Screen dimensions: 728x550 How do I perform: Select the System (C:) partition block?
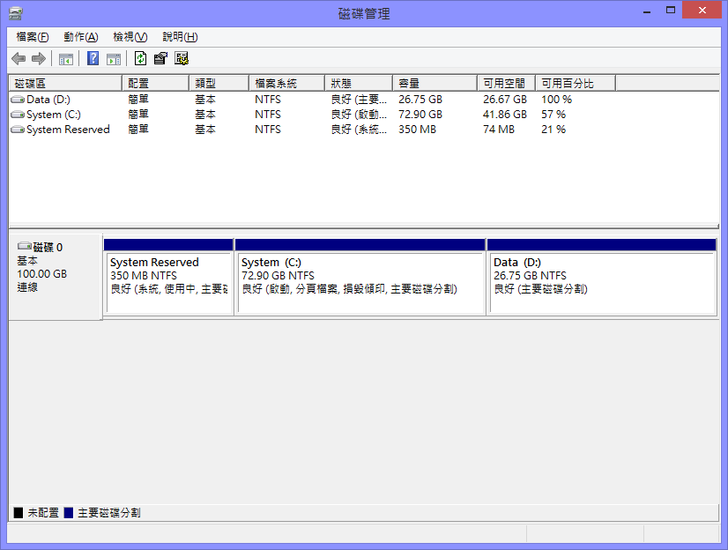point(360,283)
